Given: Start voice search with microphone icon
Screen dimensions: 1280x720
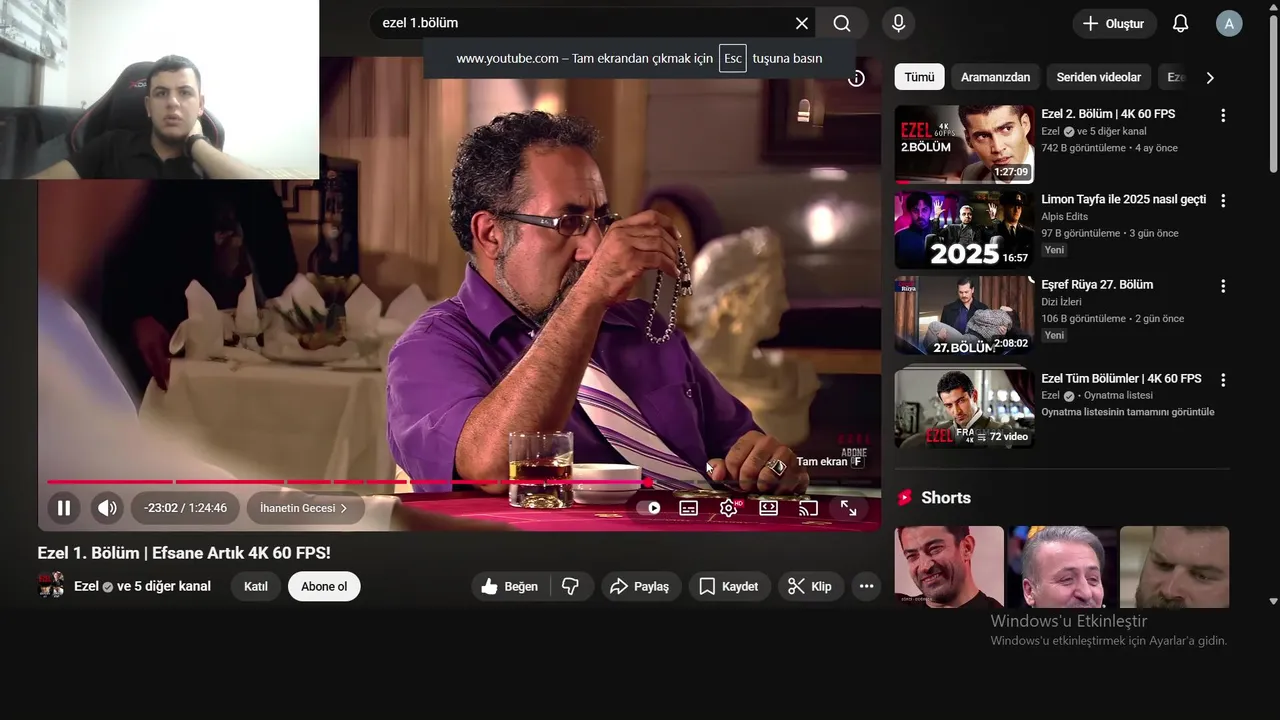Looking at the screenshot, I should [x=898, y=23].
